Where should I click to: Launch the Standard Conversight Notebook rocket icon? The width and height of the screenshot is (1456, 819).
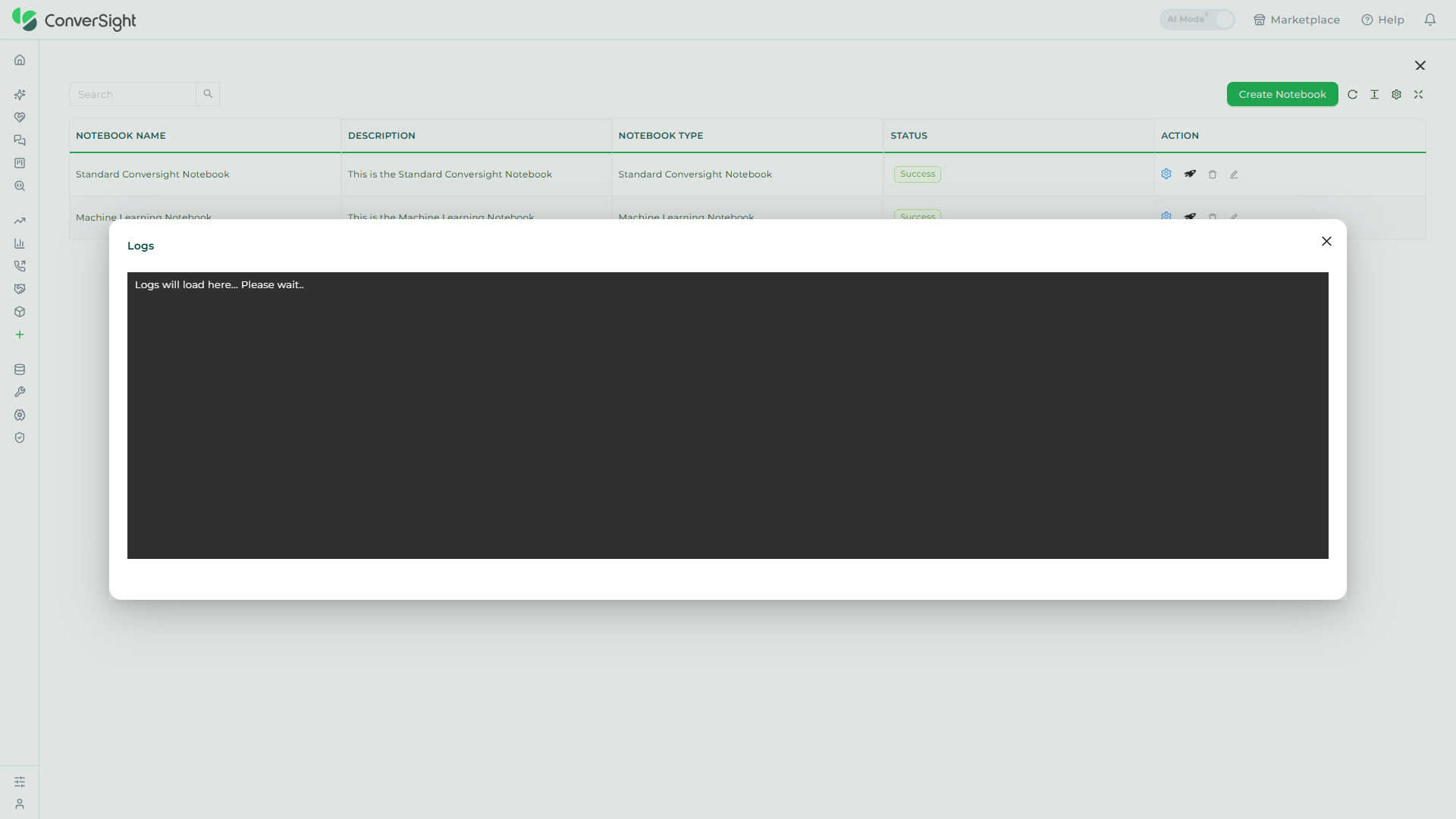tap(1190, 174)
